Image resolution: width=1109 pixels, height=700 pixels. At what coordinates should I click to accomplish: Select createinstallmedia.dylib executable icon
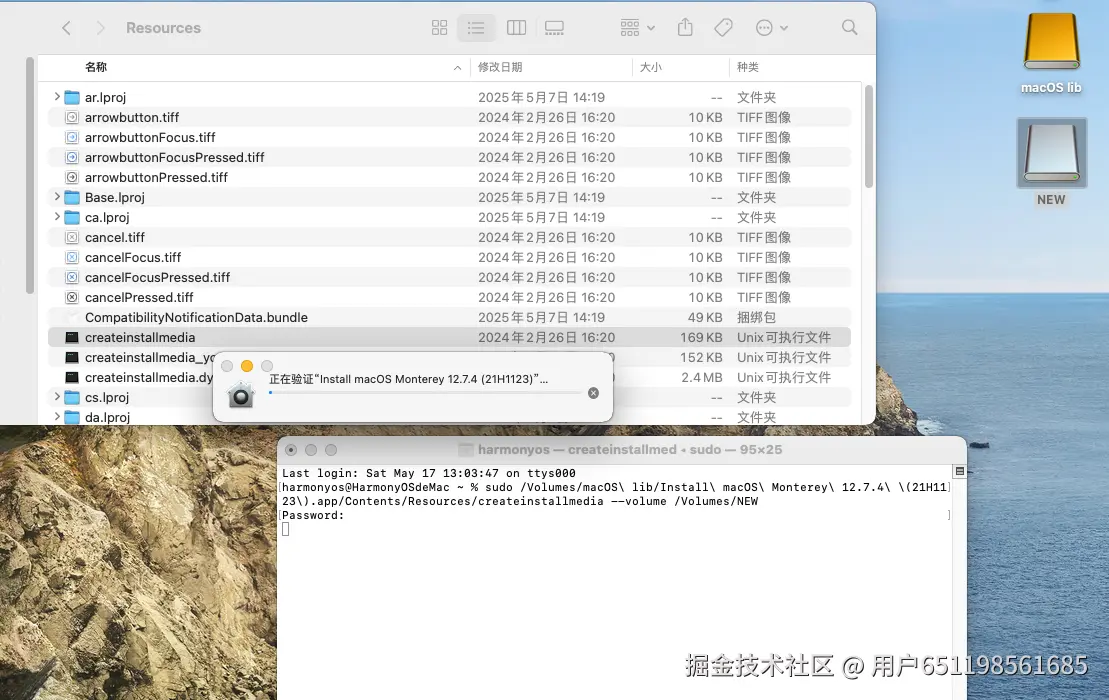pos(72,378)
